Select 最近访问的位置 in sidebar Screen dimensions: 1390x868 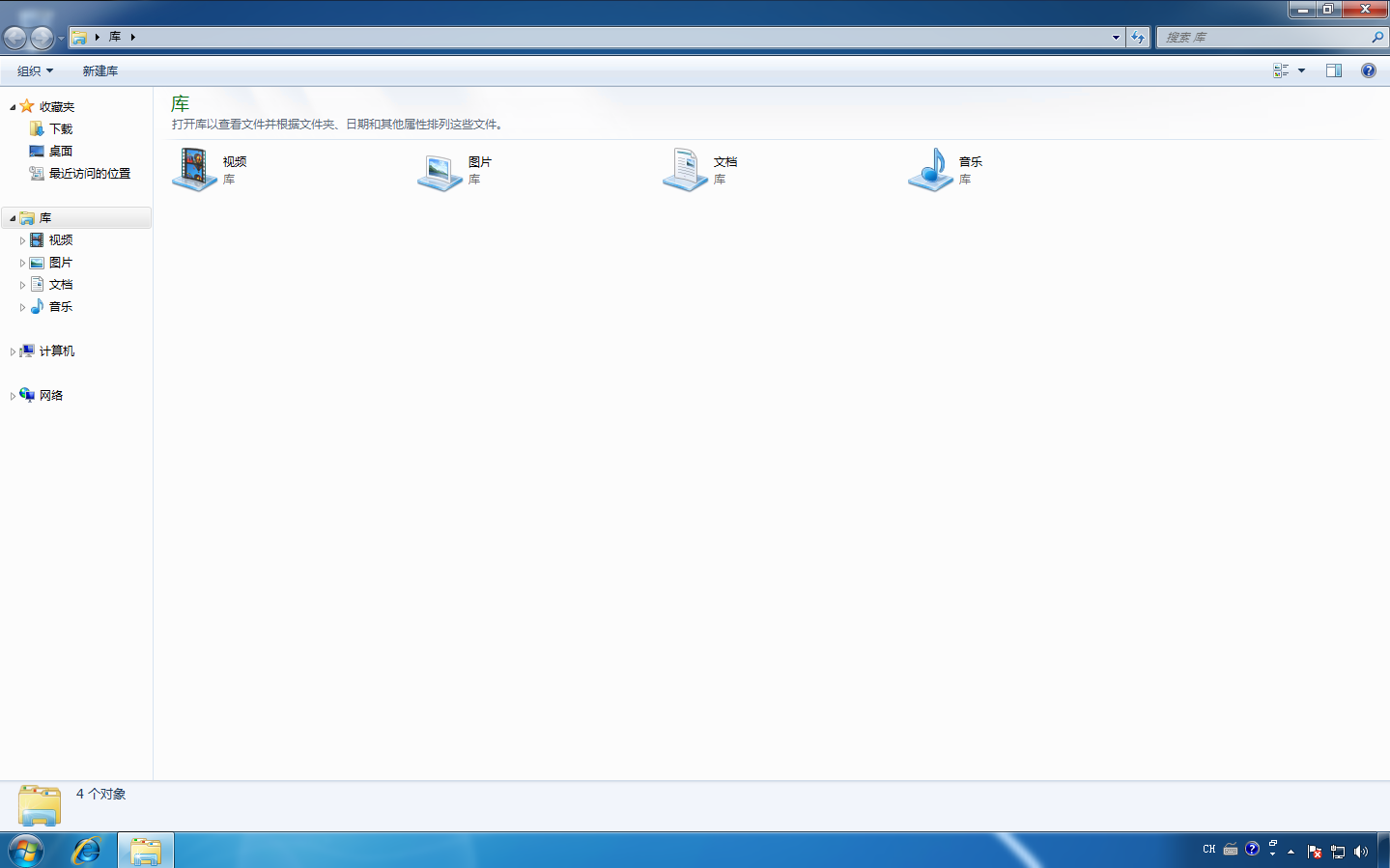pos(90,174)
